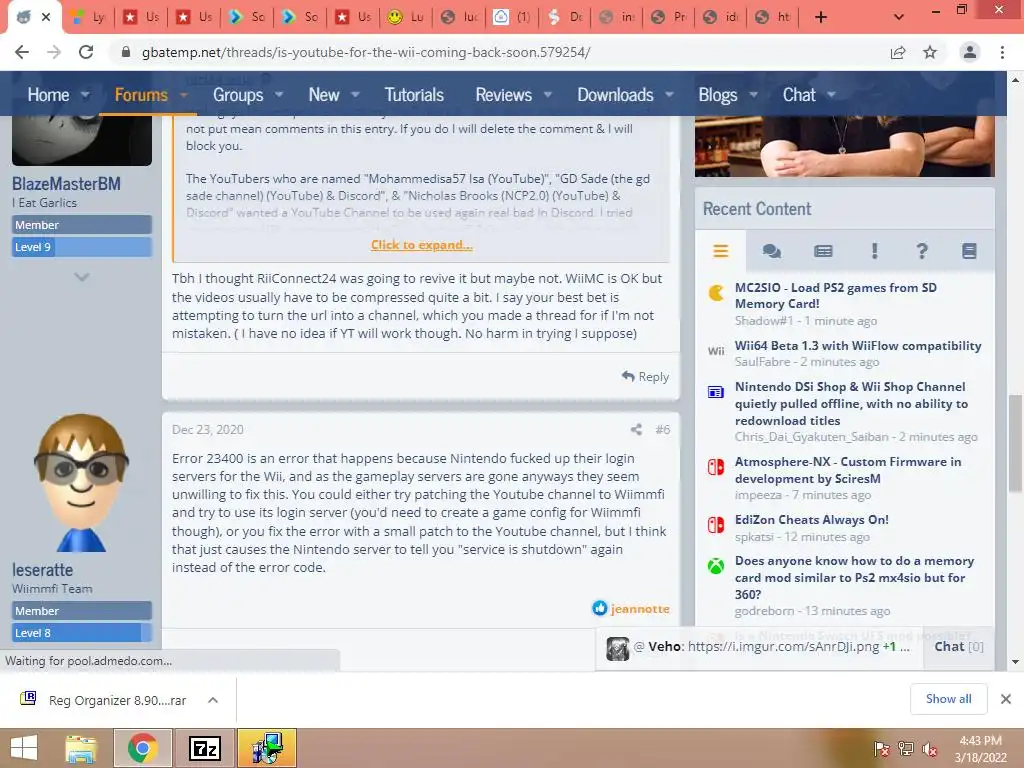Go back with the browser back arrow
1024x768 pixels.
pyautogui.click(x=22, y=52)
